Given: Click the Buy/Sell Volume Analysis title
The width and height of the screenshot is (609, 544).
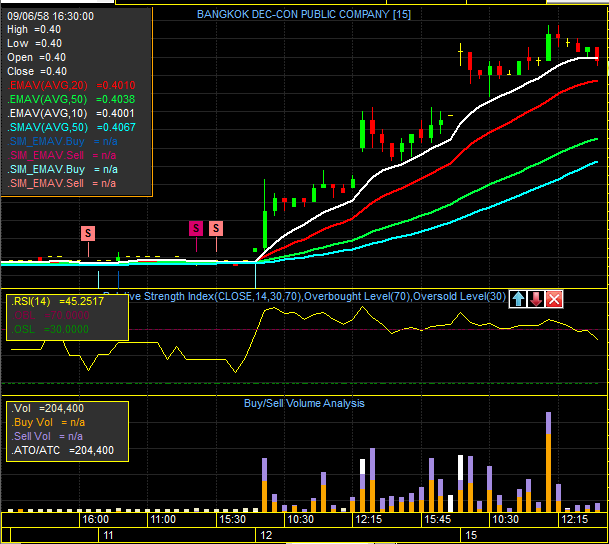Looking at the screenshot, I should pos(304,403).
